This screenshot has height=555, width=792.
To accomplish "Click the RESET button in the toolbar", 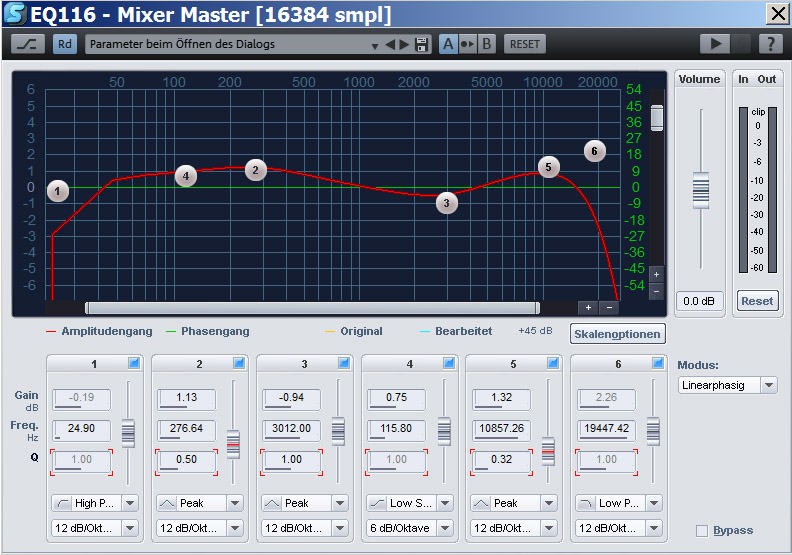I will point(525,44).
